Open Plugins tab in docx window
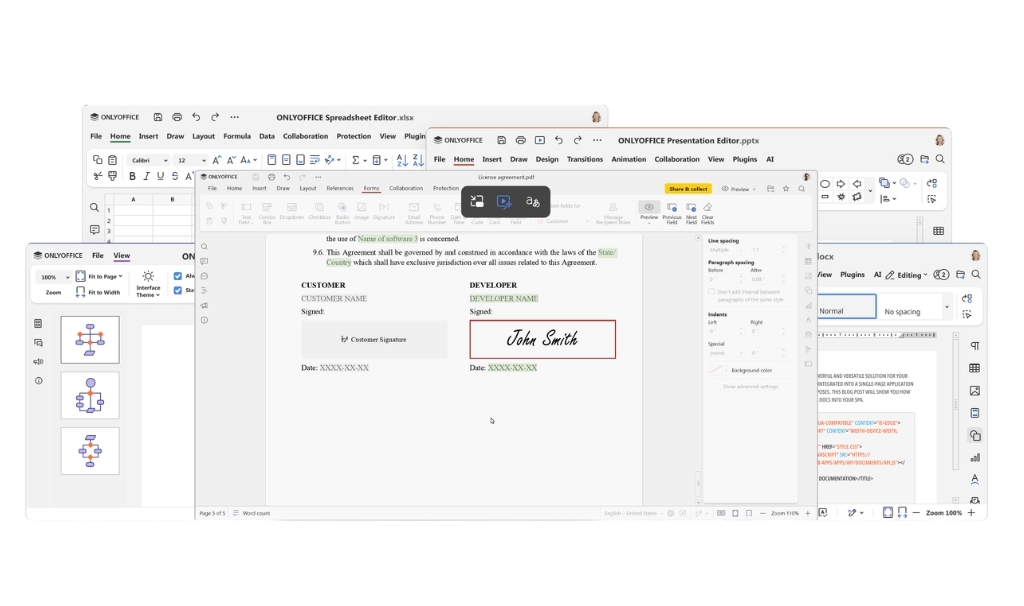 point(852,274)
